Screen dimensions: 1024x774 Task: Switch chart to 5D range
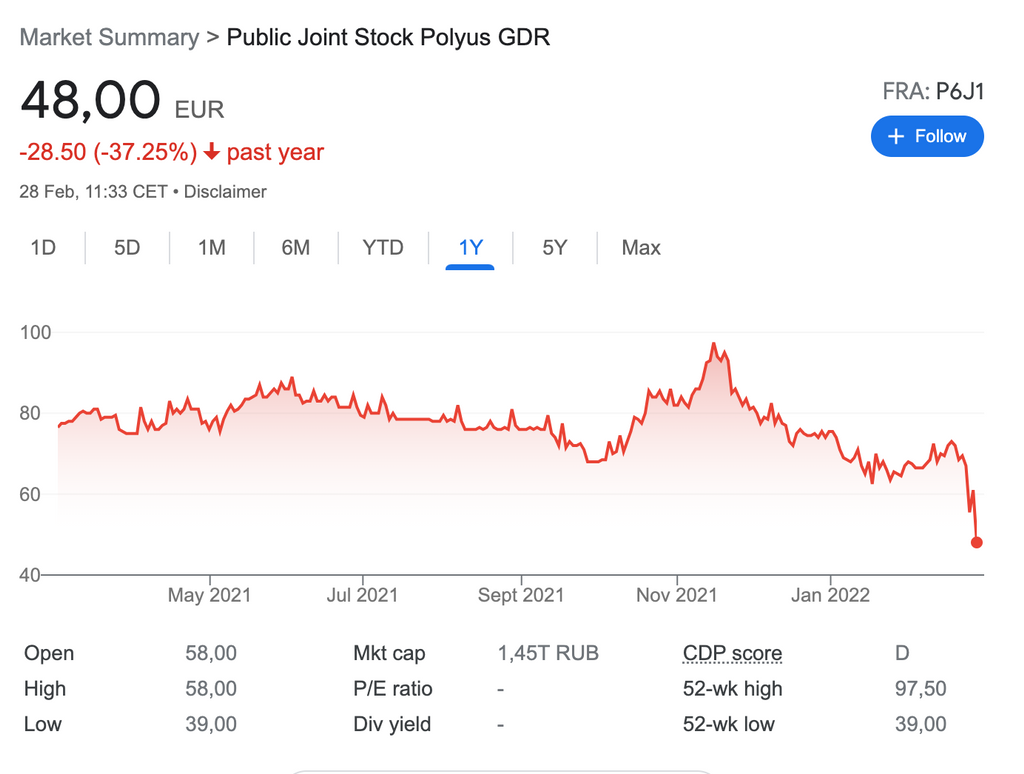pos(127,248)
